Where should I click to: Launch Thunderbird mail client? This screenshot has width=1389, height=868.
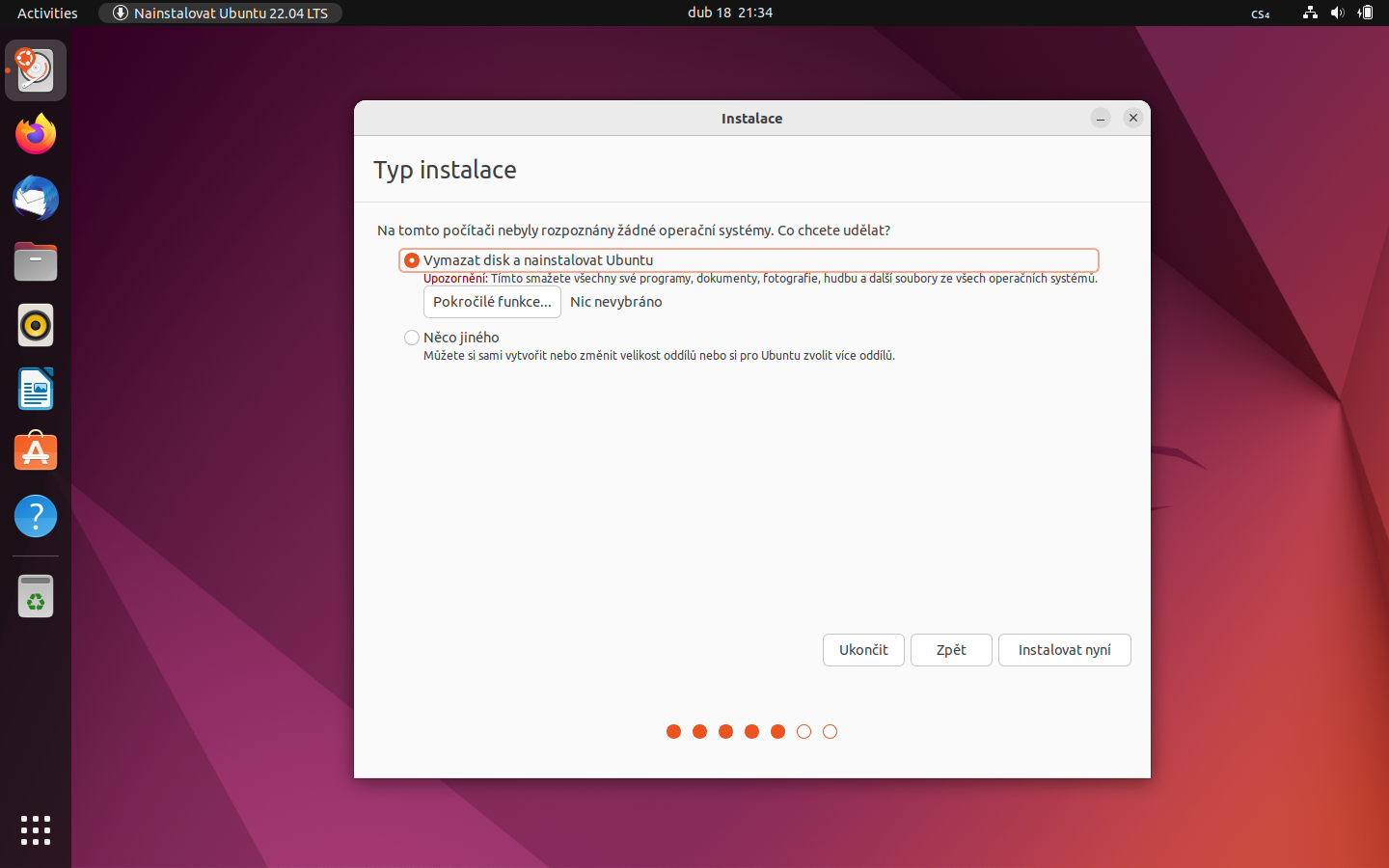tap(35, 198)
